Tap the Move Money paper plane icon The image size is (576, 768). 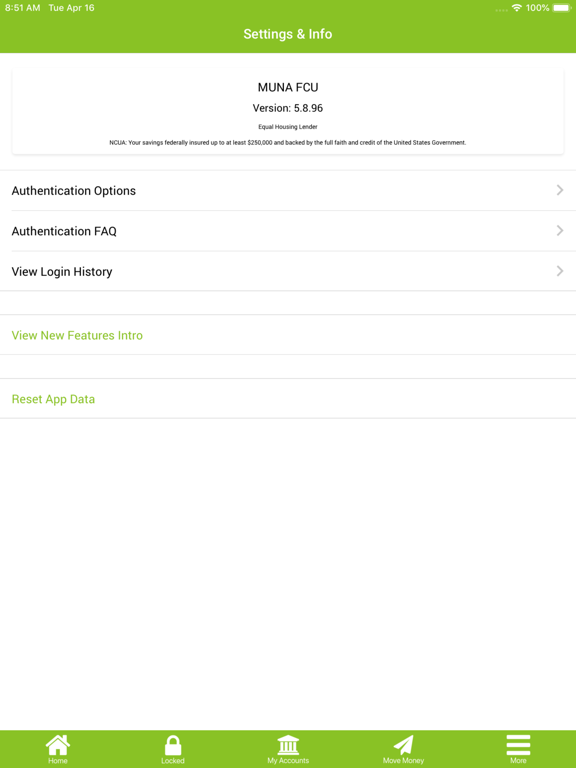click(x=404, y=745)
